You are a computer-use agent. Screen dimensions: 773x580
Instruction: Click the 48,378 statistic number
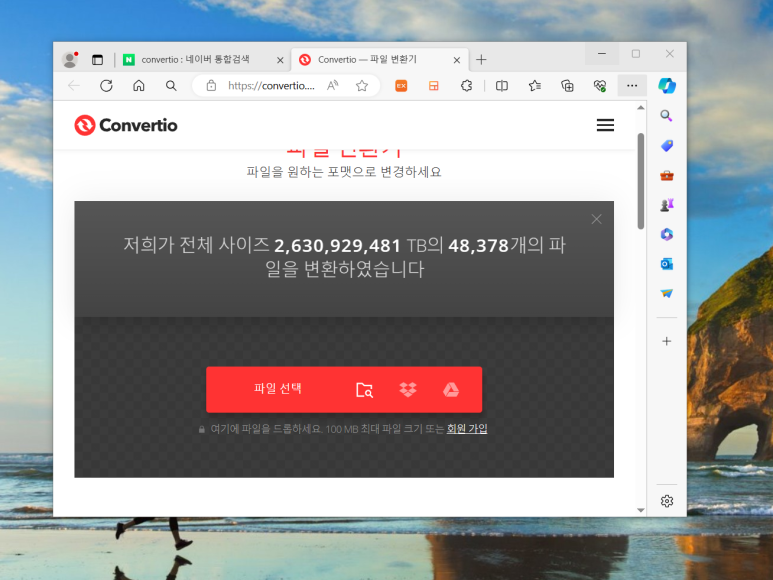point(478,245)
